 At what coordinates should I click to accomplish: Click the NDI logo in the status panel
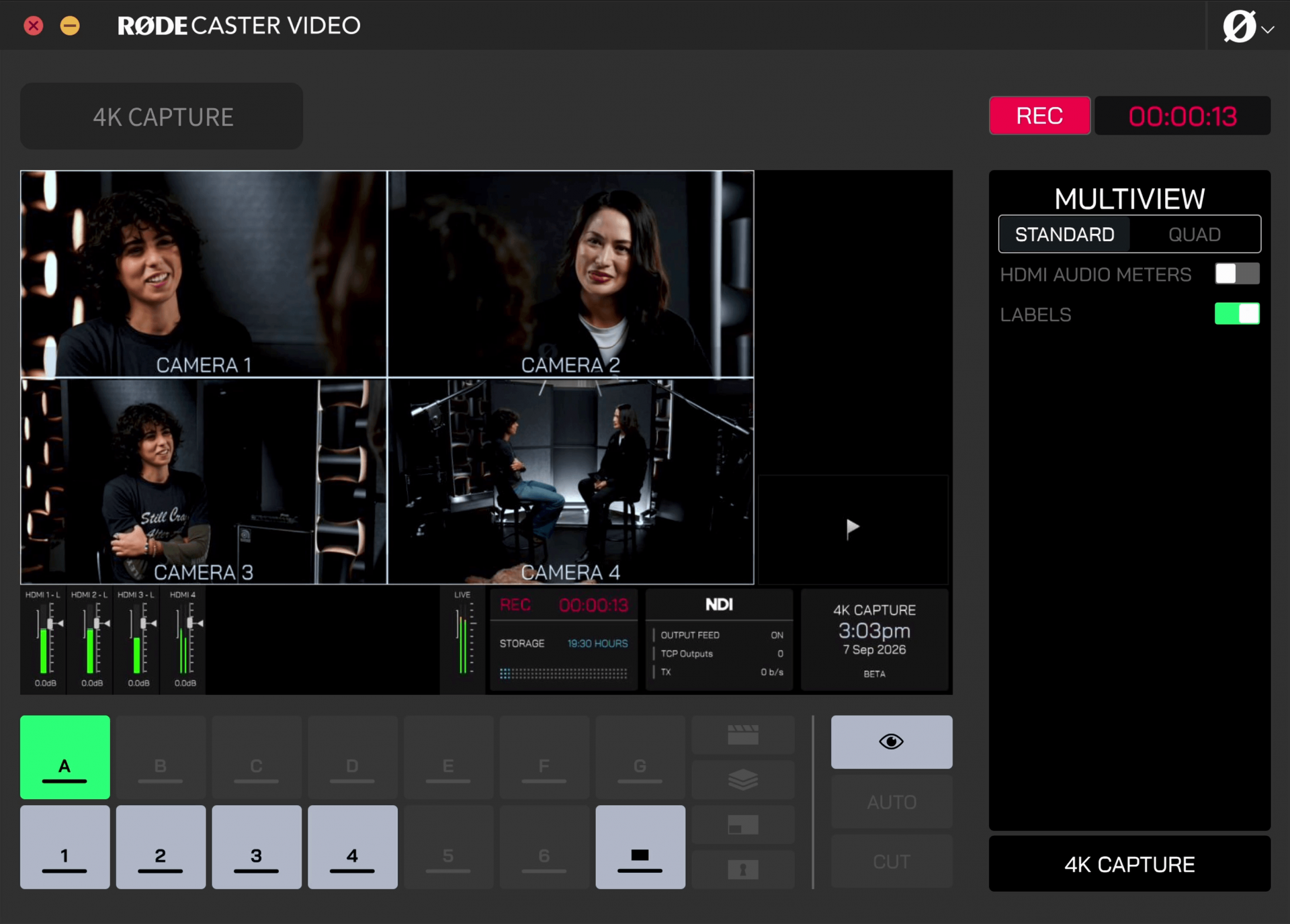click(719, 604)
